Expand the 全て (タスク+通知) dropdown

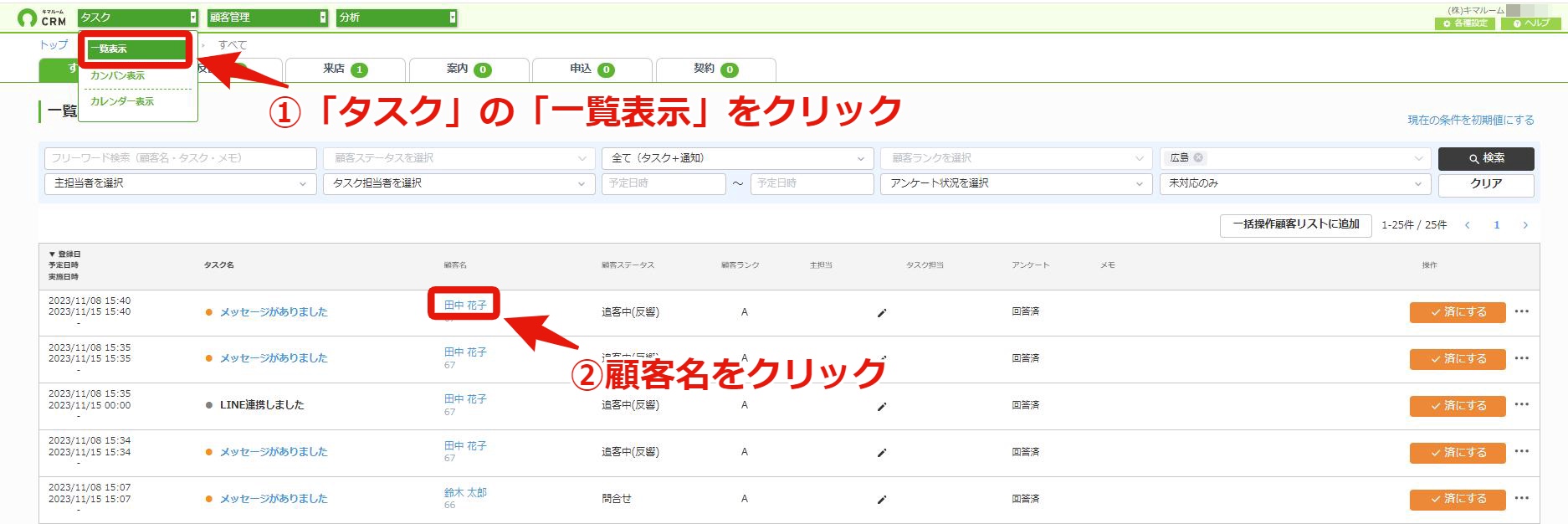738,158
